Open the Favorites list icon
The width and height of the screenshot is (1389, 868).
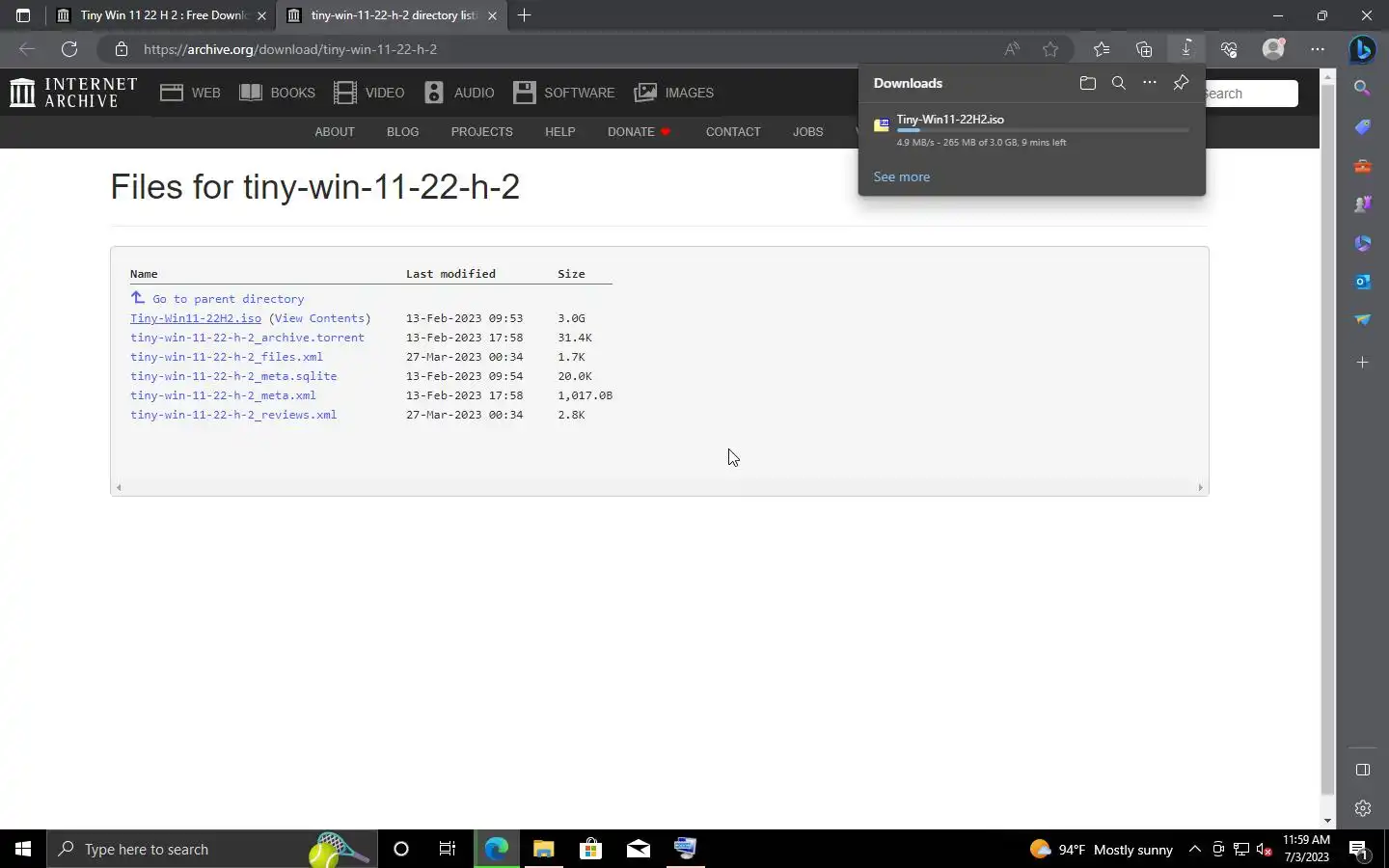[1102, 49]
